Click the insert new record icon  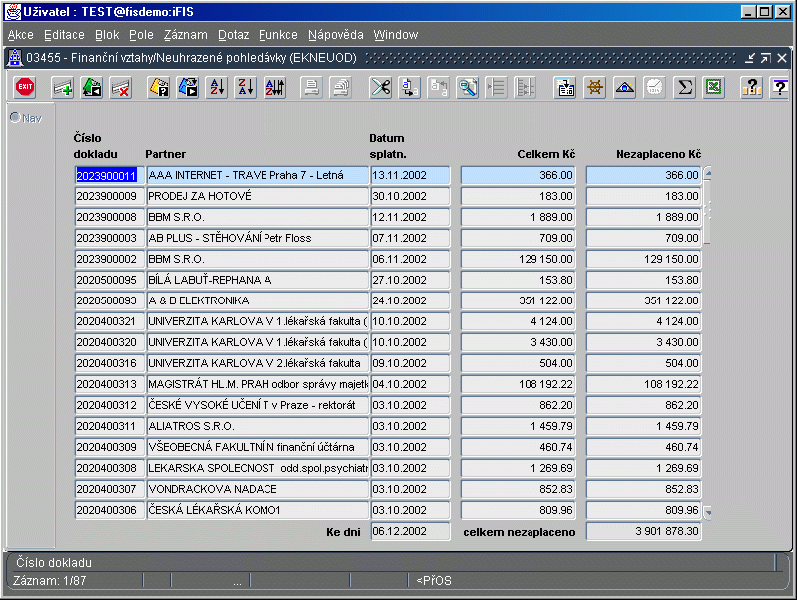[x=63, y=87]
